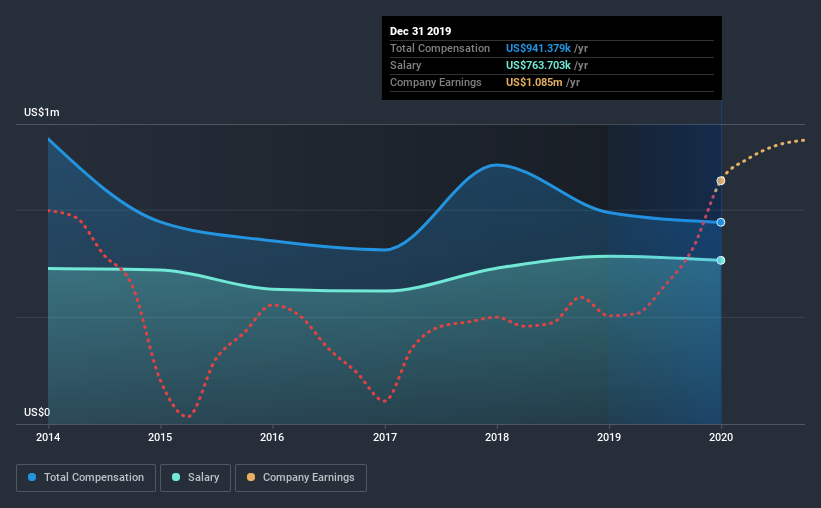Click the Company Earnings label in tooltip
Image resolution: width=821 pixels, height=508 pixels.
pyautogui.click(x=436, y=83)
